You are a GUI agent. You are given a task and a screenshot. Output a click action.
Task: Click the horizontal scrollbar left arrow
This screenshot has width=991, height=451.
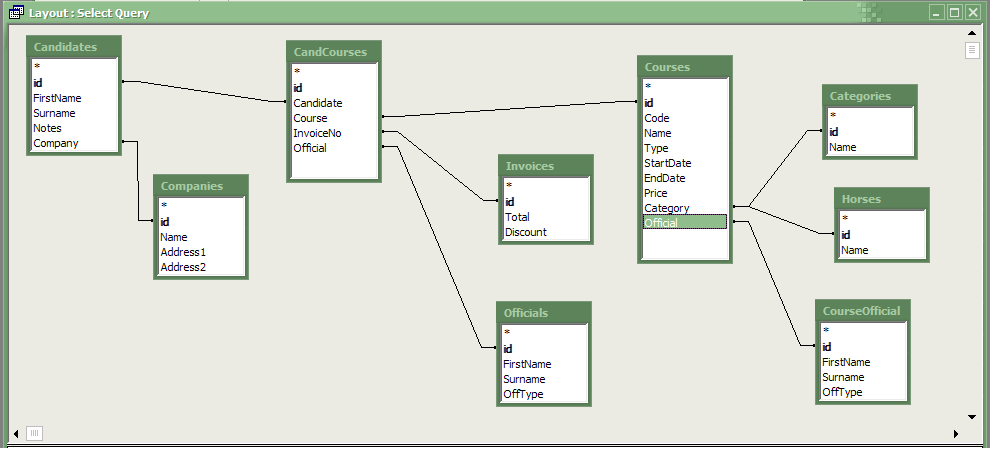click(x=16, y=434)
